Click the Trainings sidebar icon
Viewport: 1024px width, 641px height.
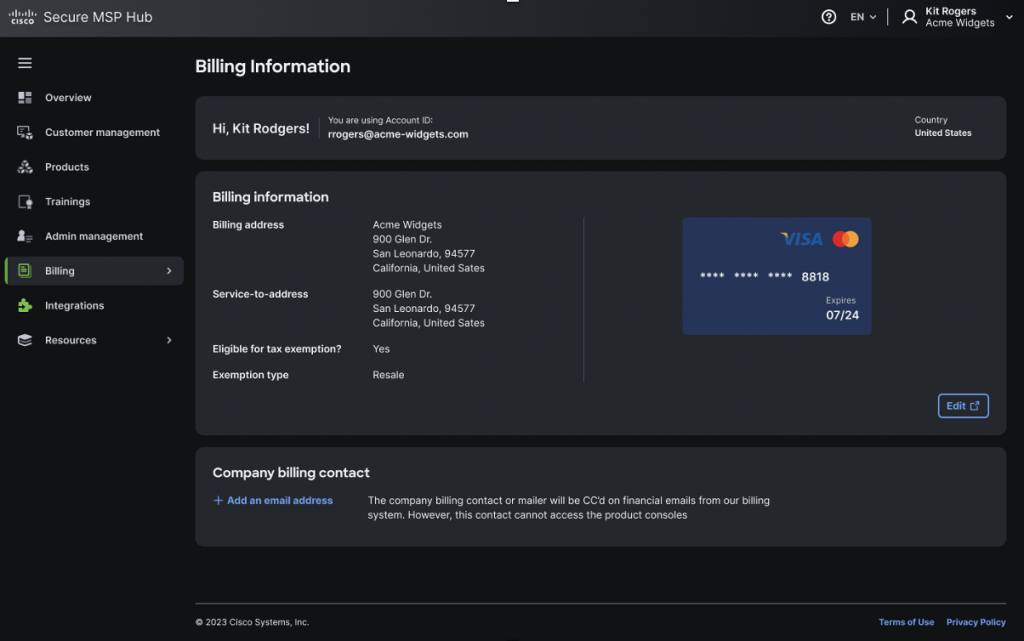click(x=25, y=202)
